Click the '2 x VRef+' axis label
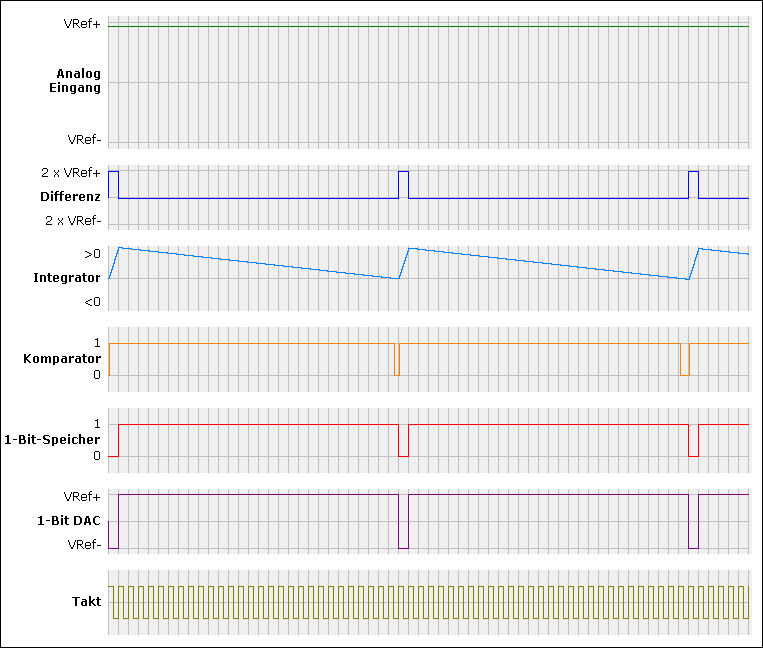 pos(71,173)
